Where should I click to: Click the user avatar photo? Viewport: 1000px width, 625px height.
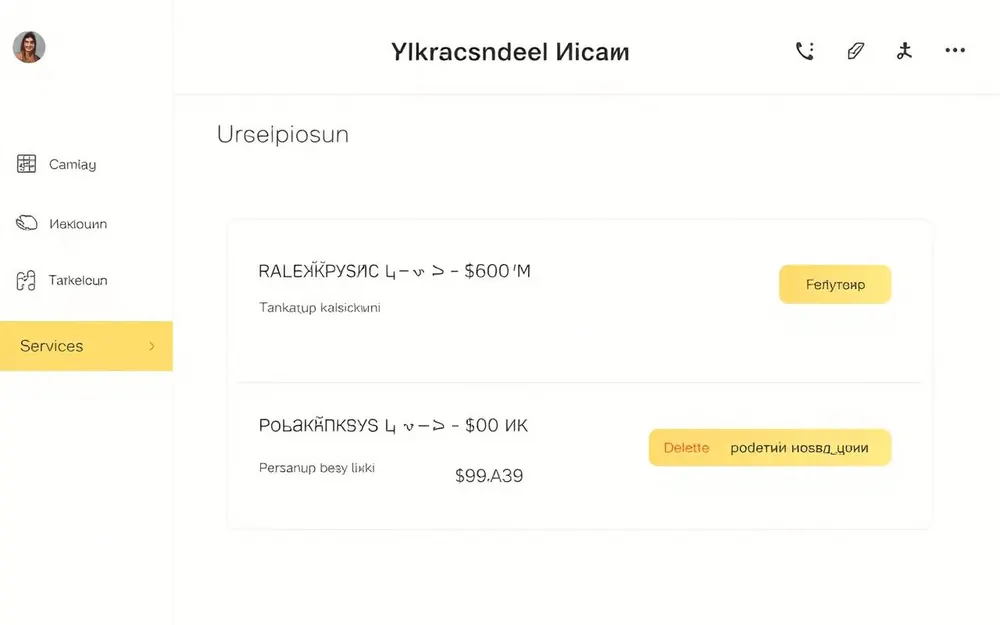(x=29, y=47)
